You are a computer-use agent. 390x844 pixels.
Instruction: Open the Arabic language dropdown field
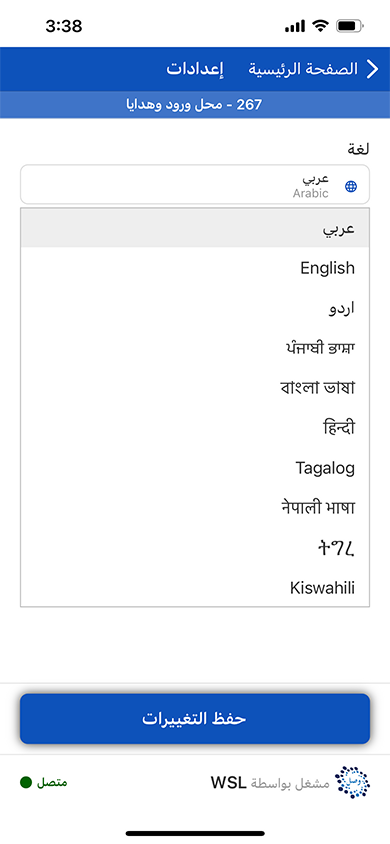click(x=195, y=185)
